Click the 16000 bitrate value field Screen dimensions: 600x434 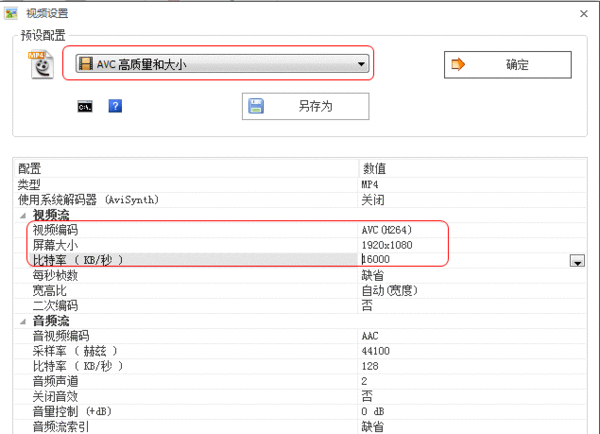coord(460,260)
